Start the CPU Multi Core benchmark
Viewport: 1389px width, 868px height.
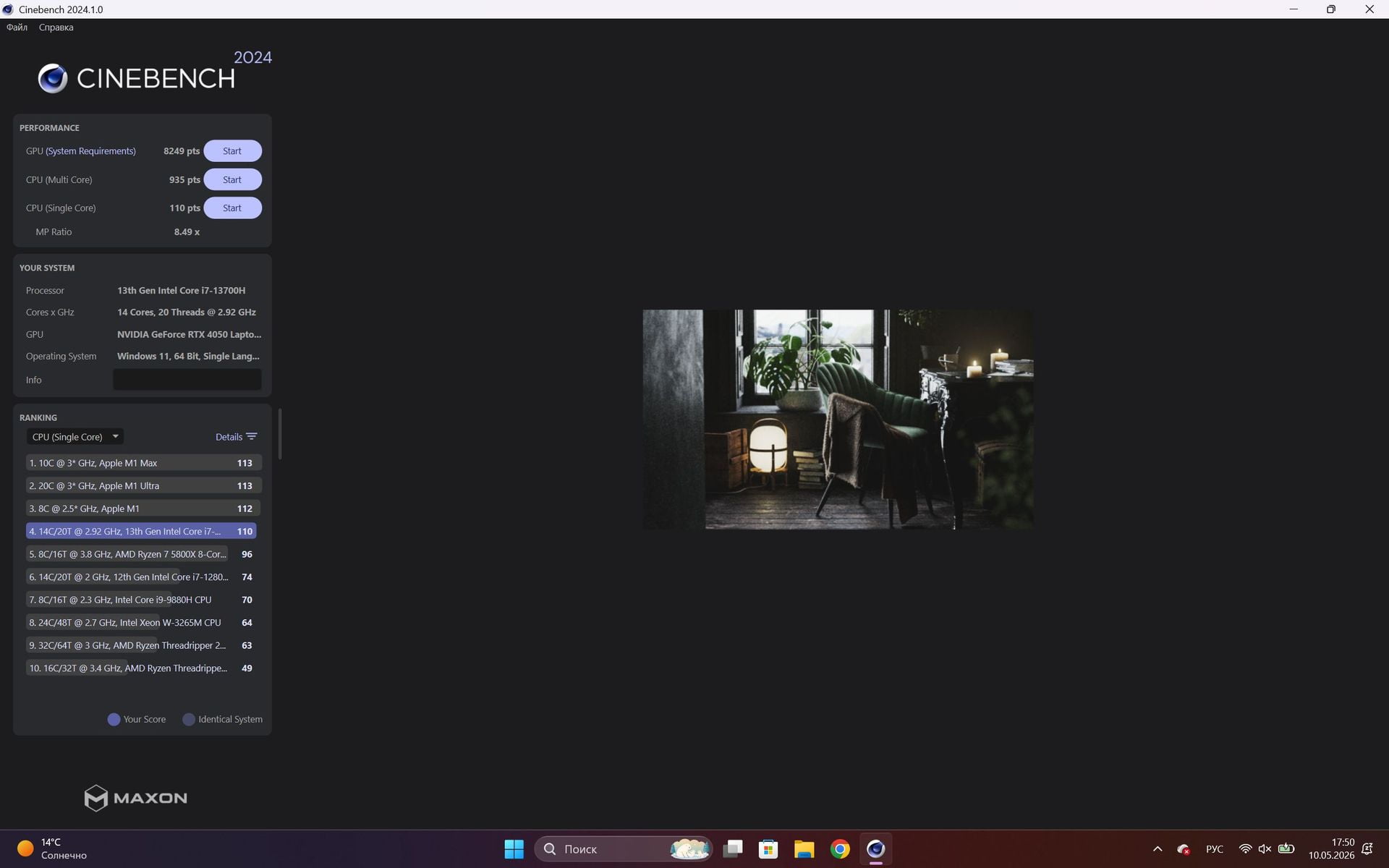tap(232, 179)
